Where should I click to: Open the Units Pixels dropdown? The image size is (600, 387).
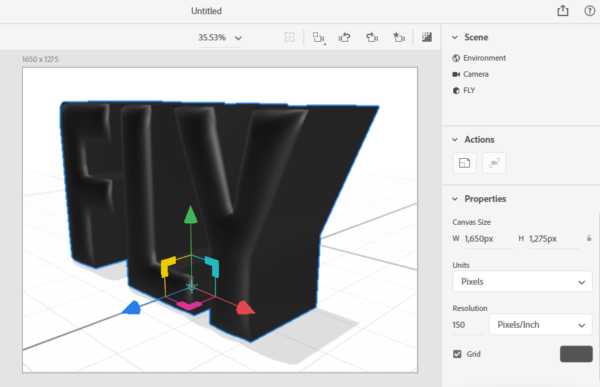click(522, 282)
